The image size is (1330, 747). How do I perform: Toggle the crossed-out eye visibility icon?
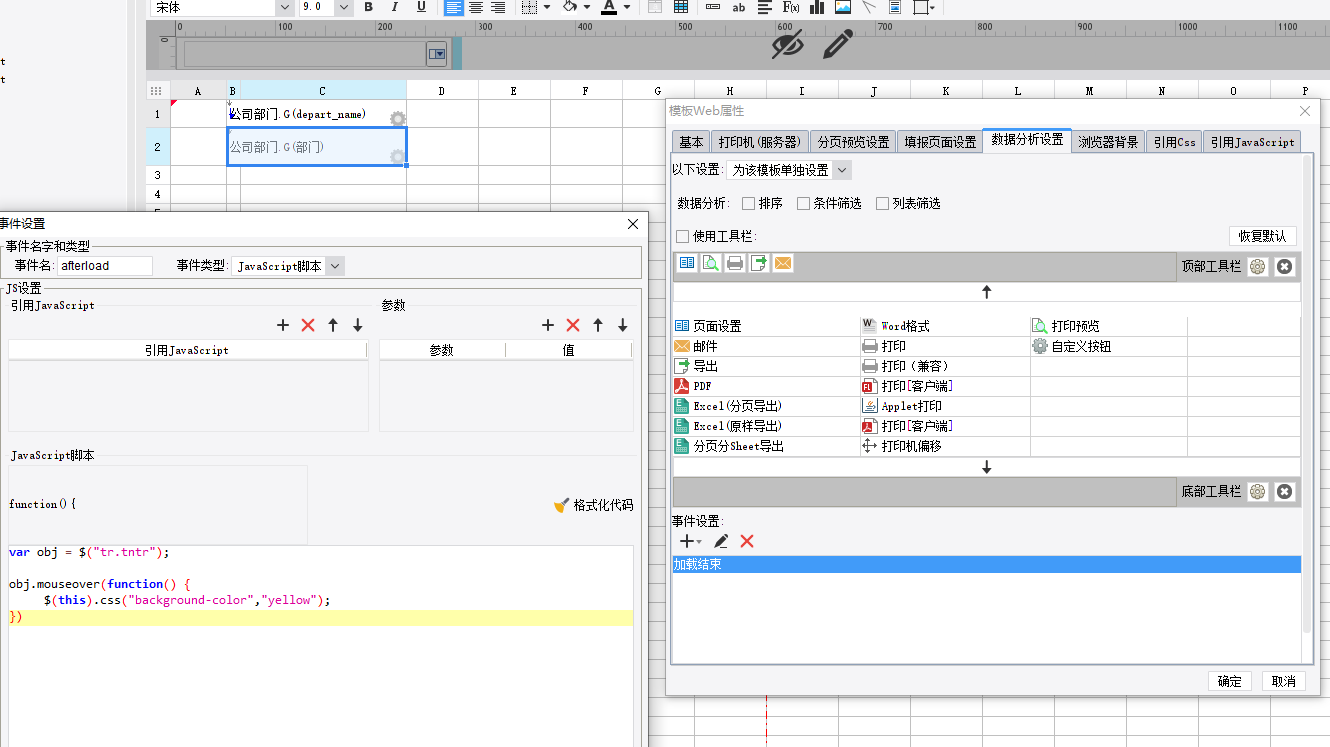787,44
